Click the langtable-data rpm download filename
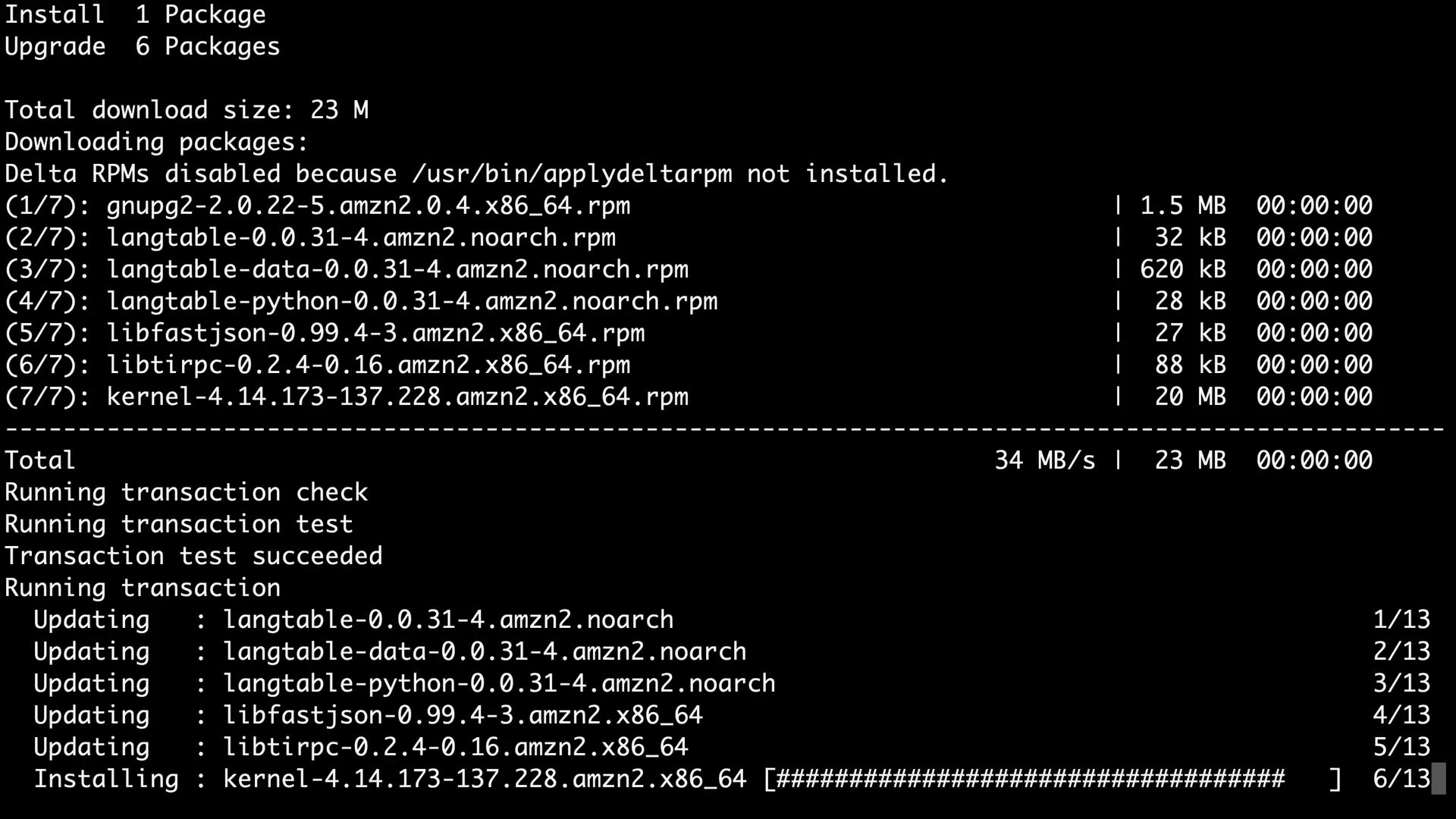This screenshot has width=1456, height=819. [397, 269]
